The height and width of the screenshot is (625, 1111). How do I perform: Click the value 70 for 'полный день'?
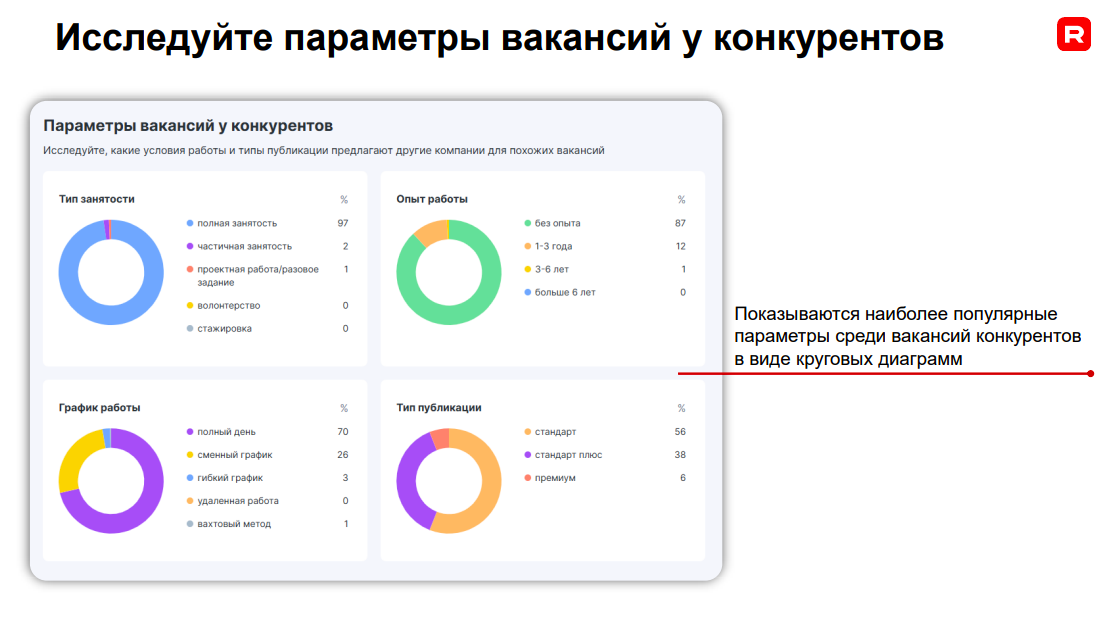tap(343, 432)
